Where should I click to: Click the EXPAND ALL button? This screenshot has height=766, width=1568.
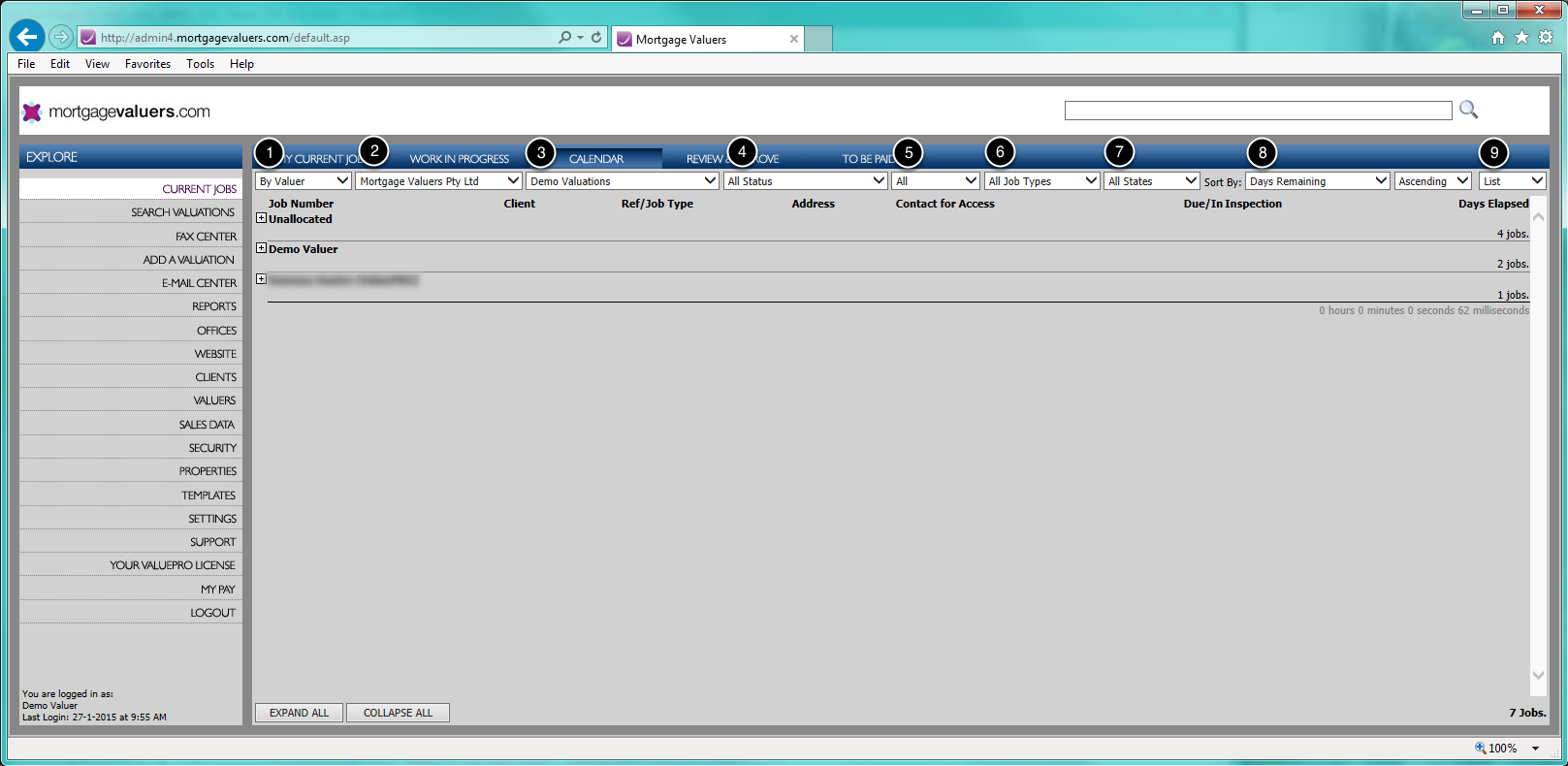[299, 713]
